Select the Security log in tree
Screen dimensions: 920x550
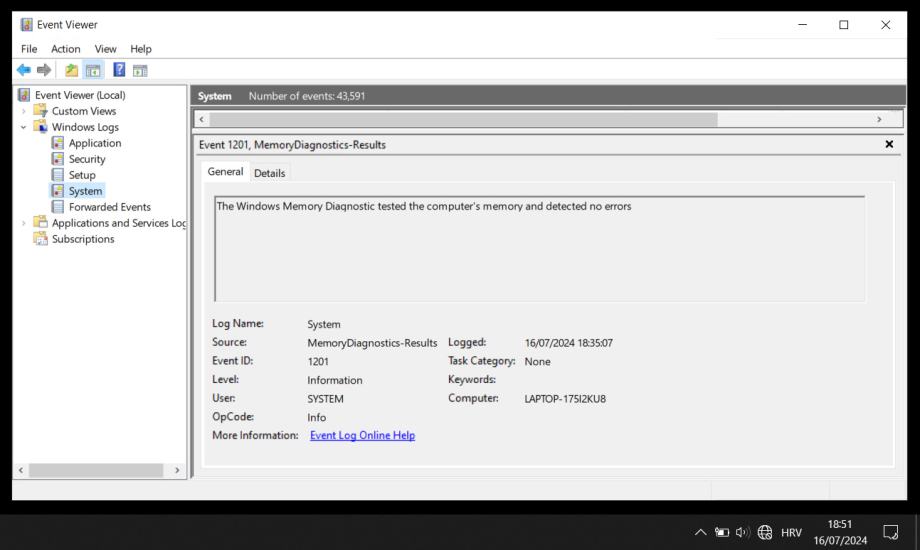tap(86, 159)
